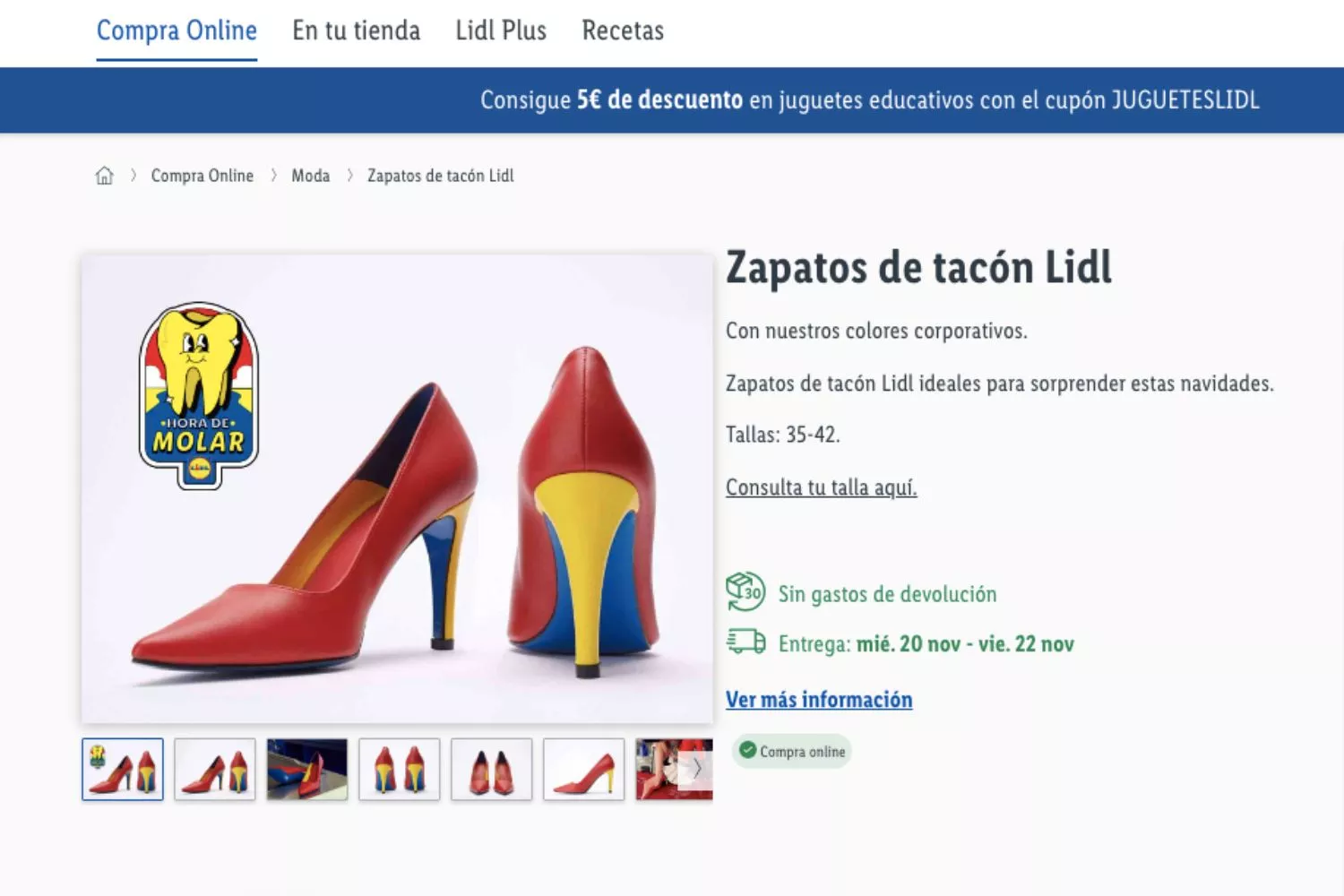Click the home icon in breadcrumb
Image resolution: width=1344 pixels, height=896 pixels.
pyautogui.click(x=105, y=176)
